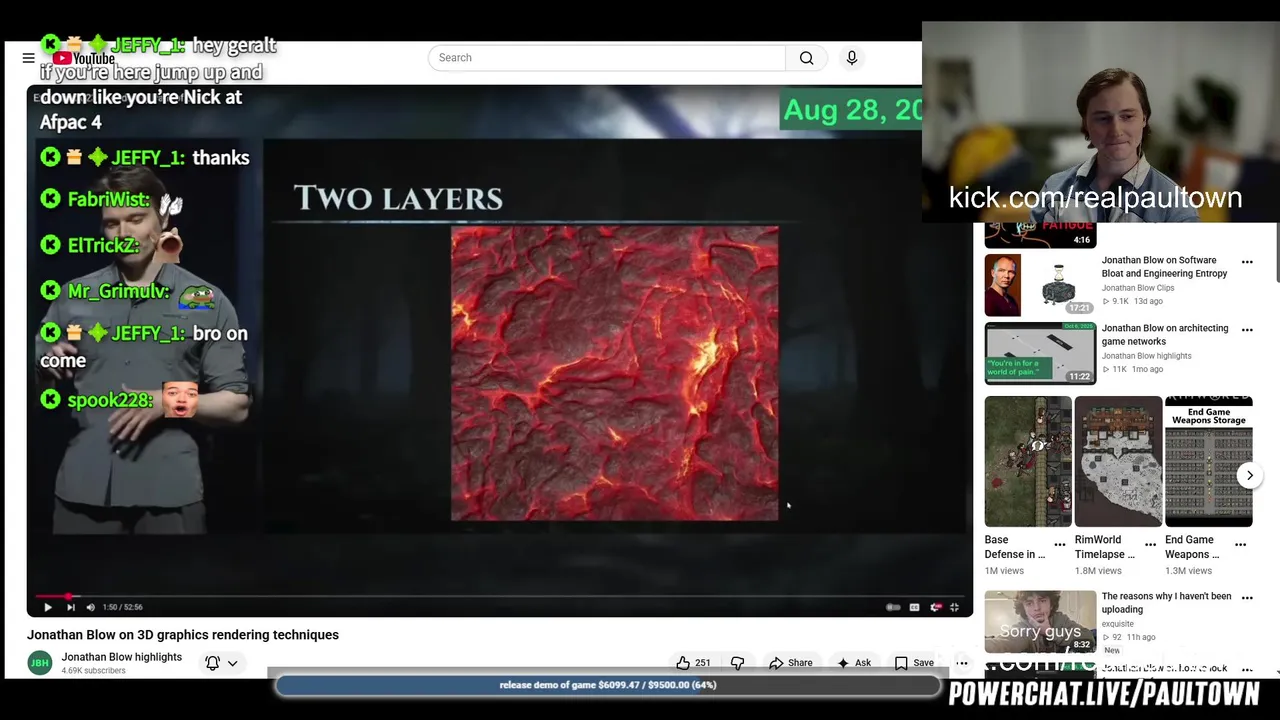Click the search magnifier button

point(806,58)
